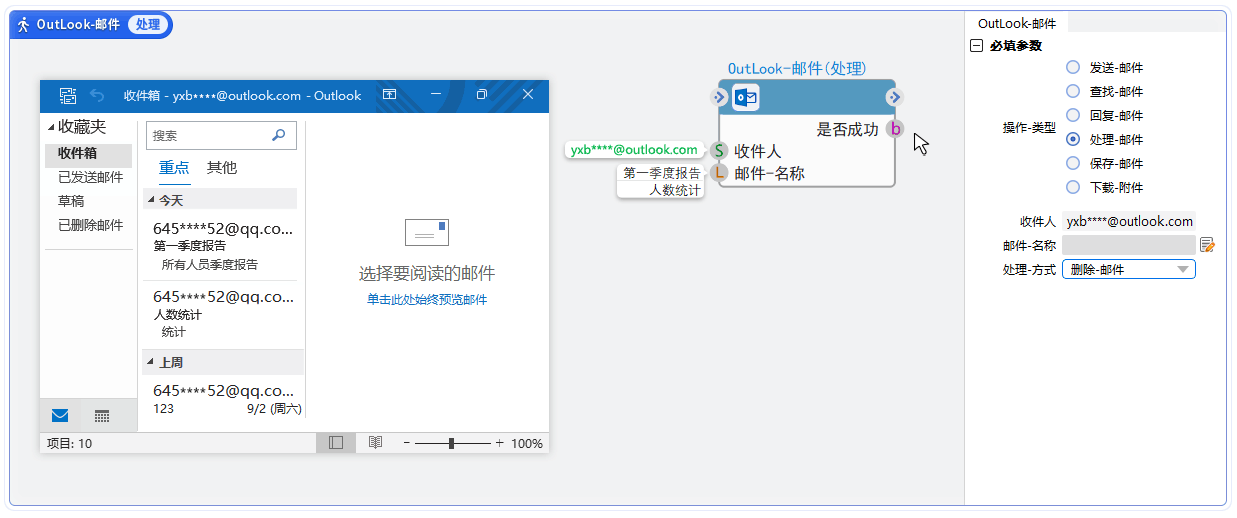Image resolution: width=1237 pixels, height=518 pixels.
Task: Collapse the 收藏夹 folder group
Action: pos(52,128)
